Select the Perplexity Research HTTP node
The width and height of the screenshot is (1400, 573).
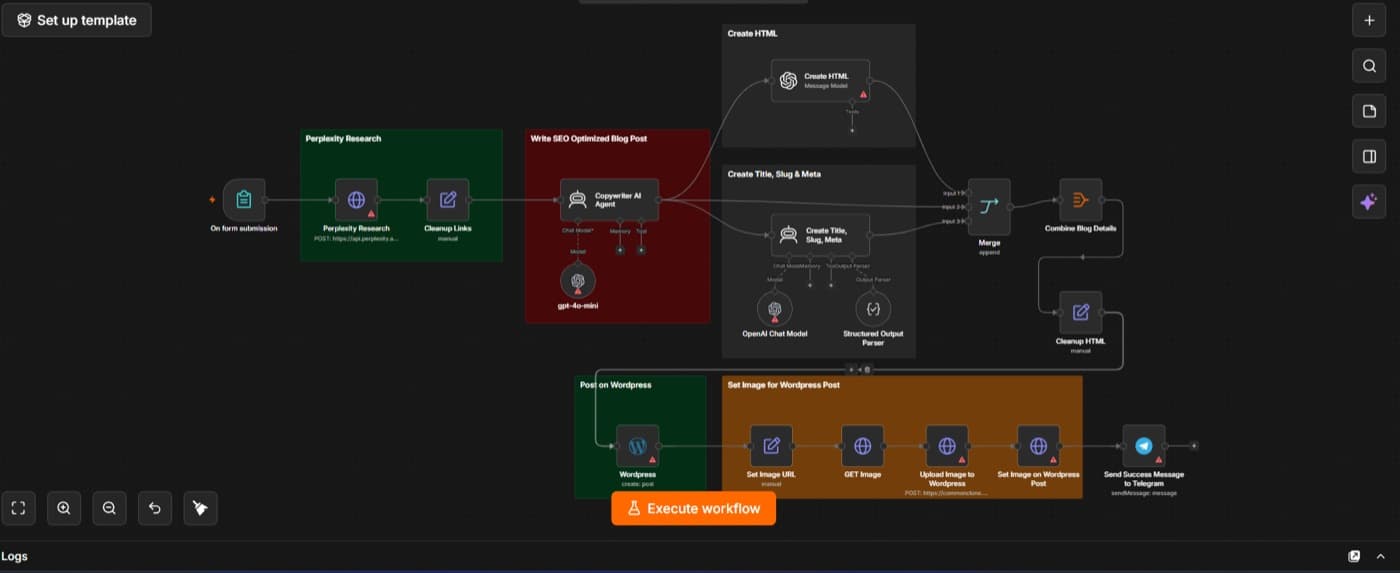point(356,200)
